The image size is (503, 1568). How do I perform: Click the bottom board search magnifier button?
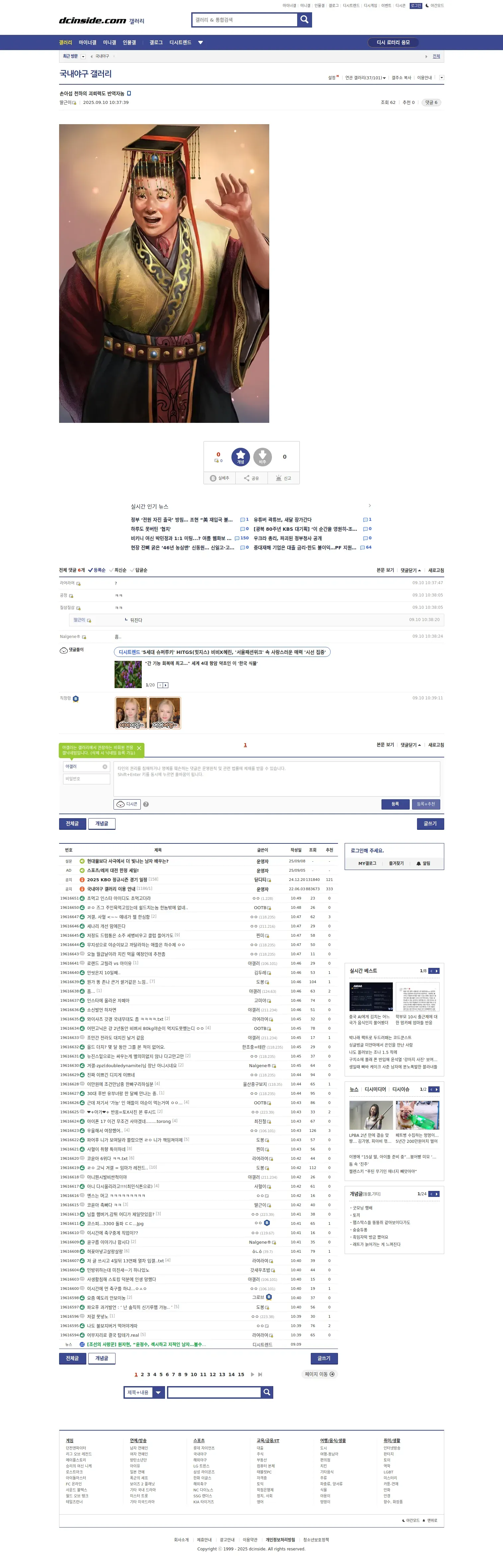(267, 1392)
